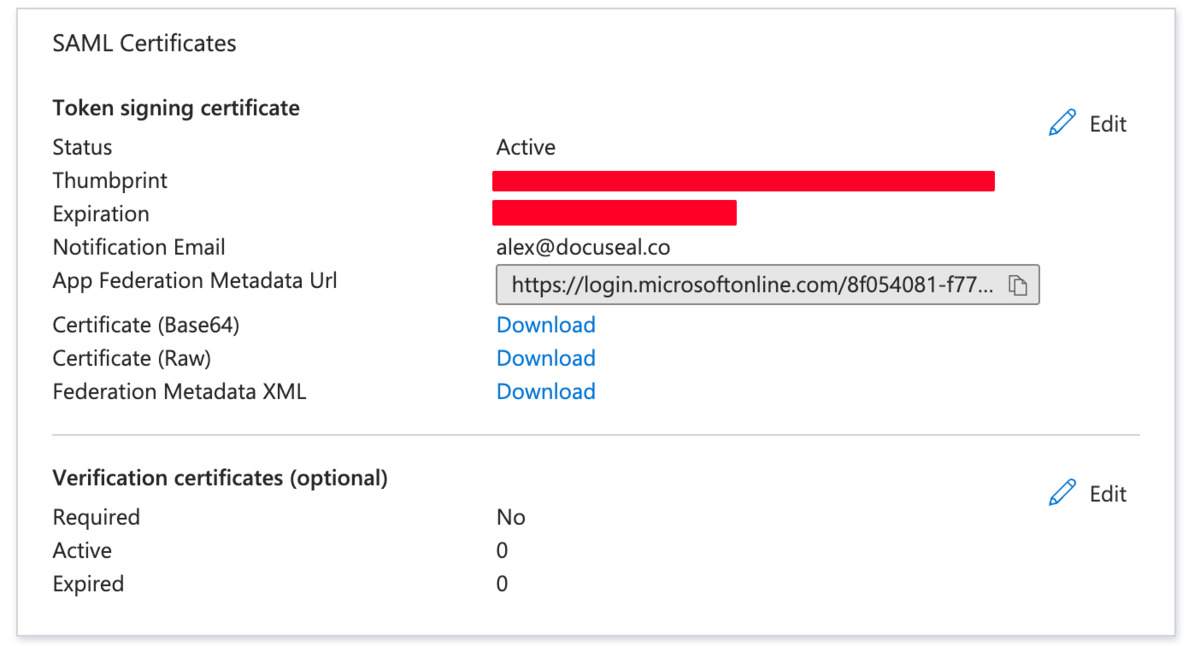Copy the App Federation Metadata Url
The image size is (1200, 646).
point(1018,285)
